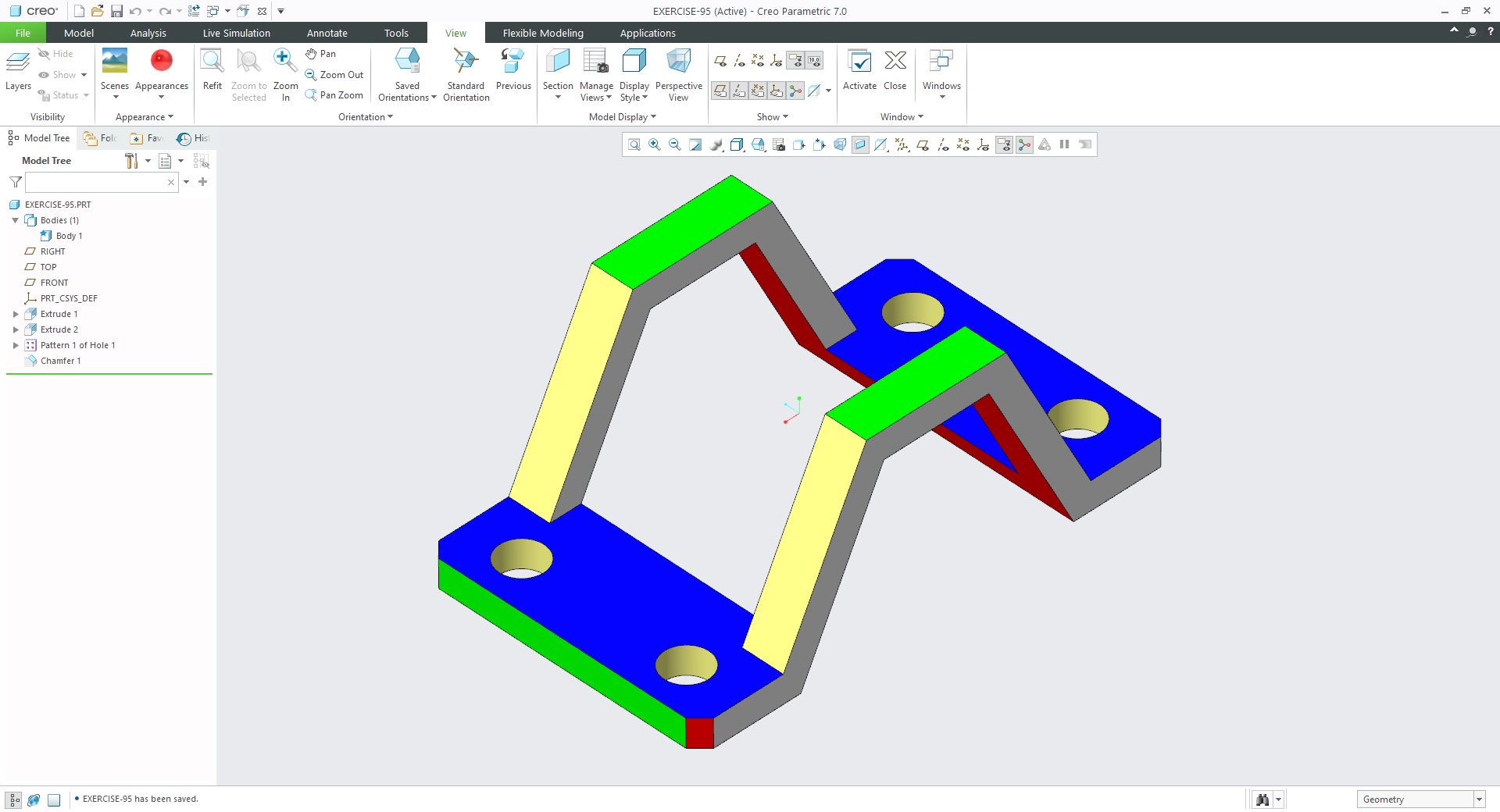Open Model Tree settings hammer icon
This screenshot has height=812, width=1500.
131,161
